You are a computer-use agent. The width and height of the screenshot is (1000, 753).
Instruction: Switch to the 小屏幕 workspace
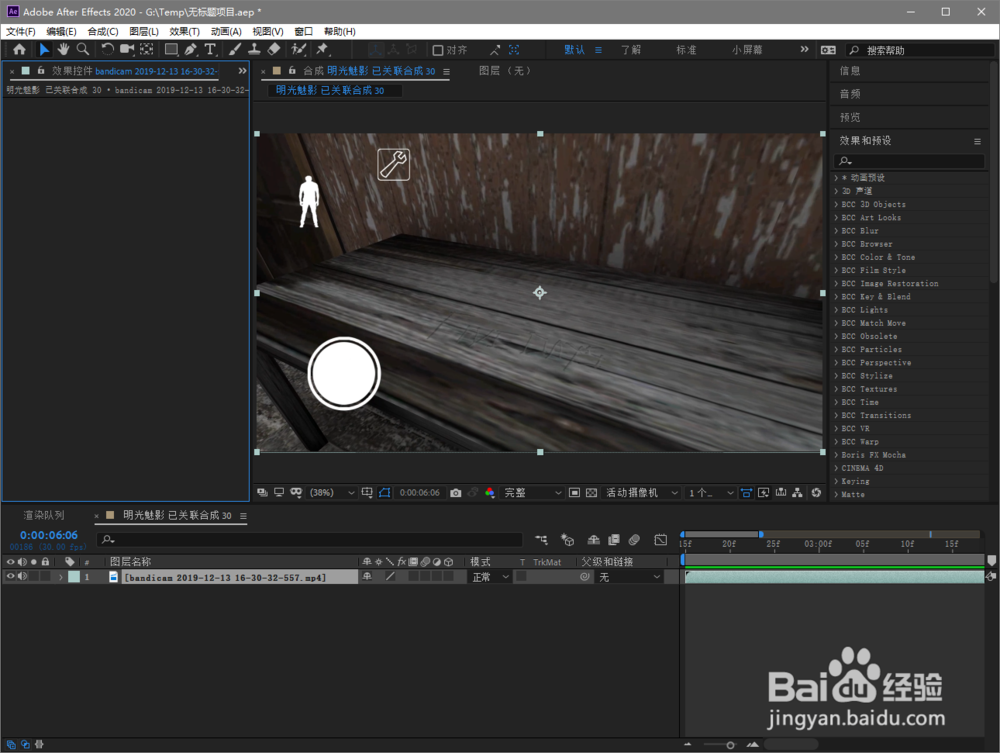click(x=747, y=50)
